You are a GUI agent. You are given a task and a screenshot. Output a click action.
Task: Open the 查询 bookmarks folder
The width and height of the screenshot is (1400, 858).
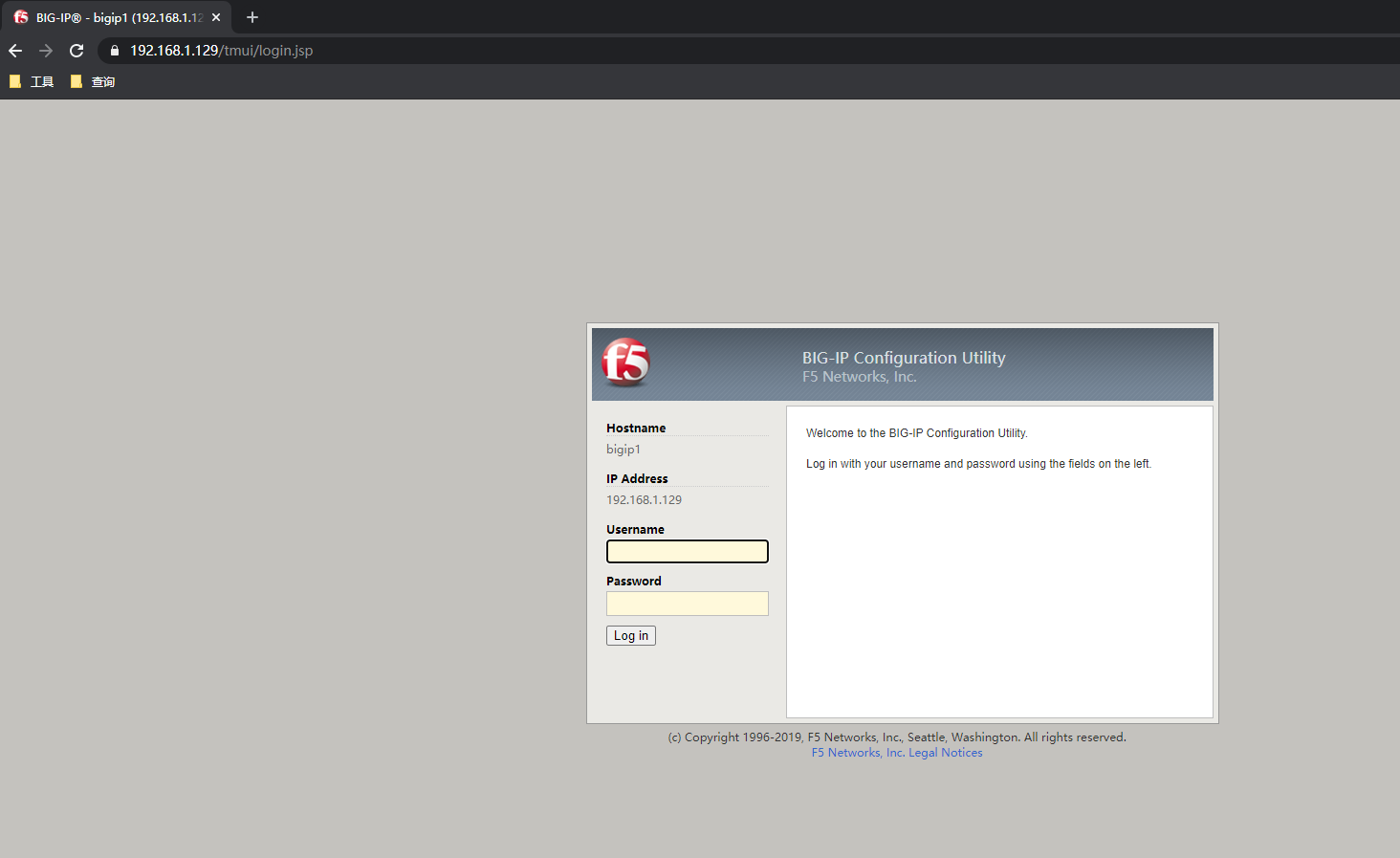click(x=93, y=82)
